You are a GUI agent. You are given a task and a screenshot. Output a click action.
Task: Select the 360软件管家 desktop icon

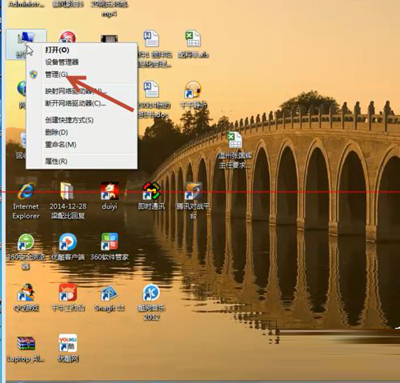(109, 242)
